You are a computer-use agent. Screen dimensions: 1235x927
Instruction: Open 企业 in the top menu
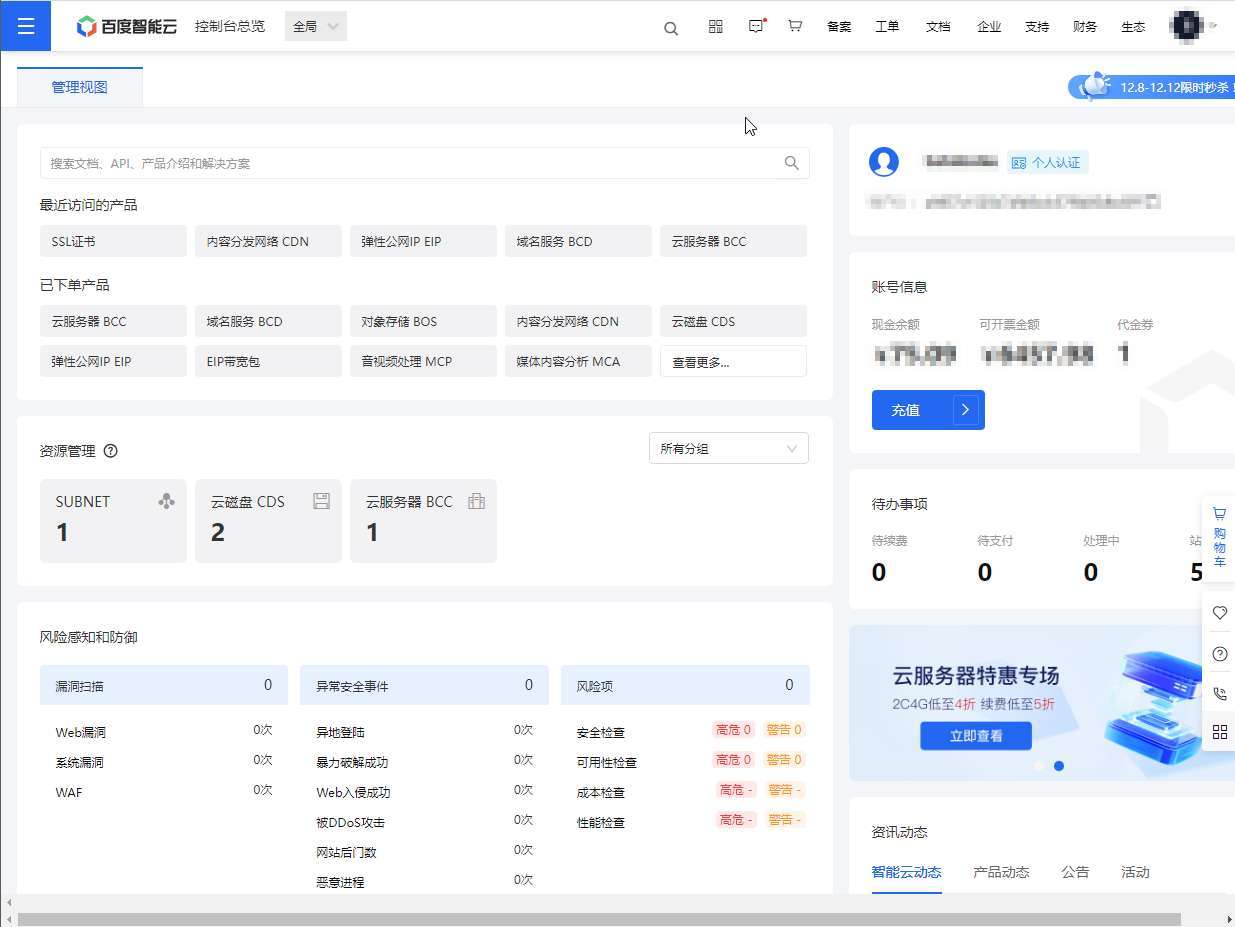click(x=989, y=27)
